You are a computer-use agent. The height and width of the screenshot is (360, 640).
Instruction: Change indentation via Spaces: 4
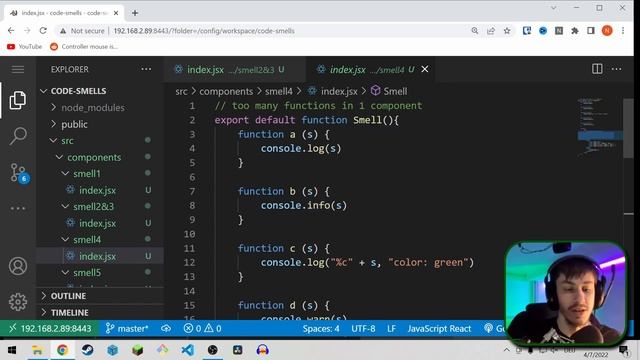(x=321, y=329)
